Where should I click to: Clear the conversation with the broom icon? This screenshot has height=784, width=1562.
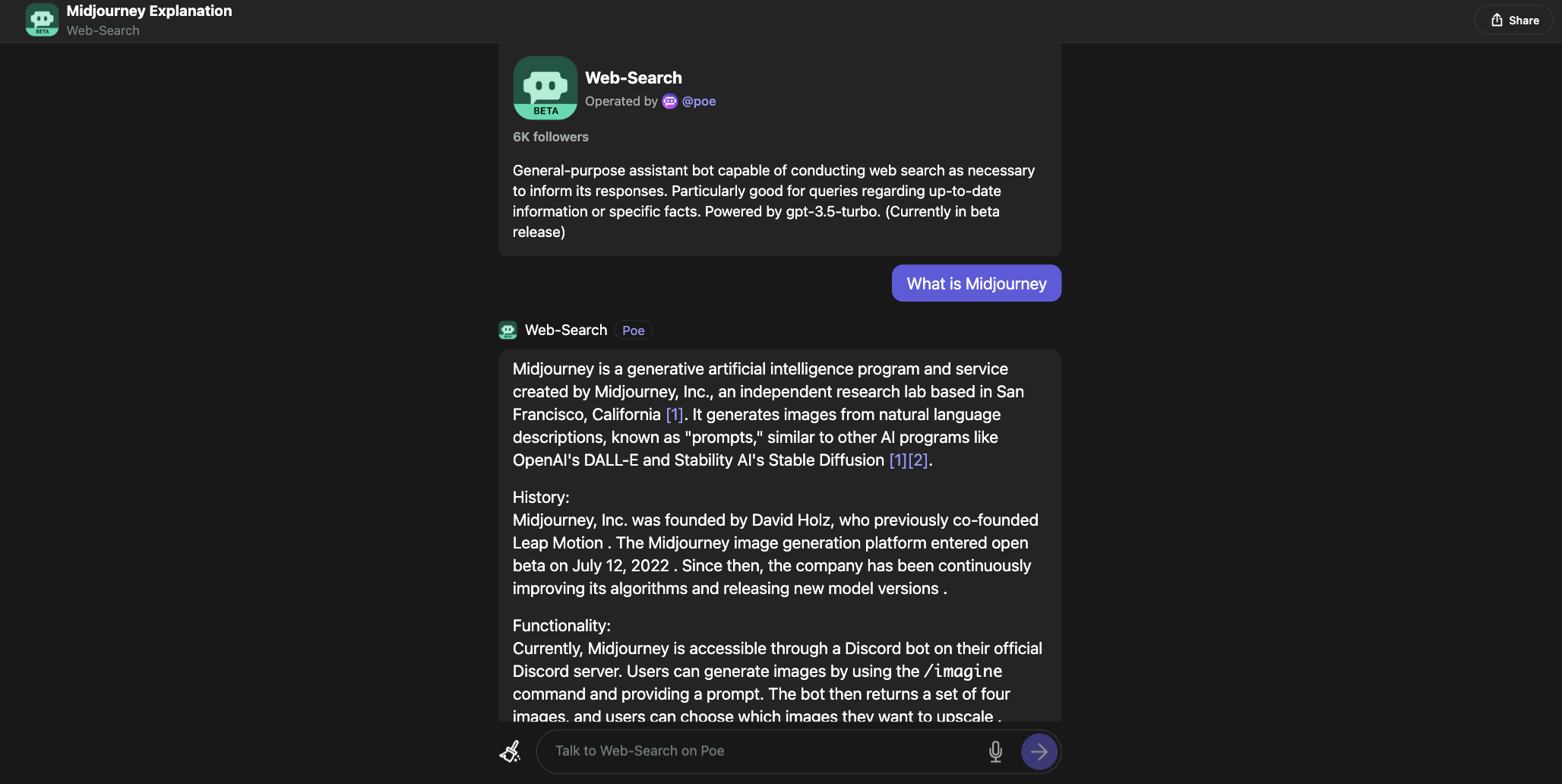pyautogui.click(x=510, y=751)
